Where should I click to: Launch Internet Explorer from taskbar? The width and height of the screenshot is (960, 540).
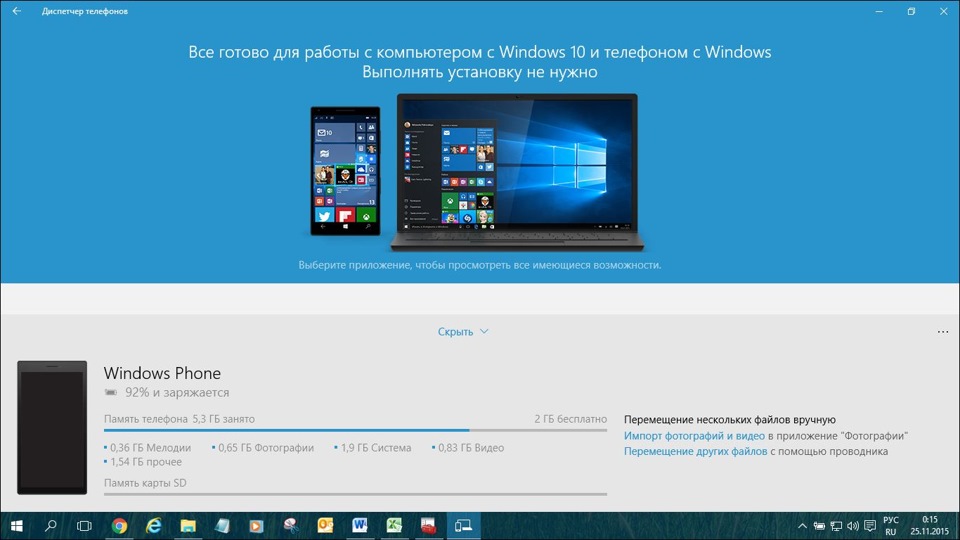tap(153, 526)
